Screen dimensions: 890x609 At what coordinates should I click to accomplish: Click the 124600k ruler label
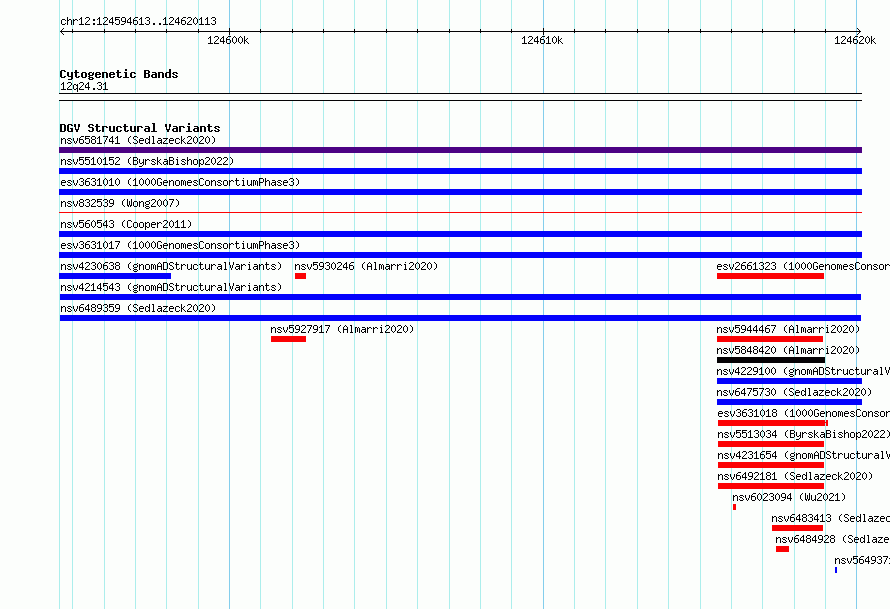click(x=228, y=40)
